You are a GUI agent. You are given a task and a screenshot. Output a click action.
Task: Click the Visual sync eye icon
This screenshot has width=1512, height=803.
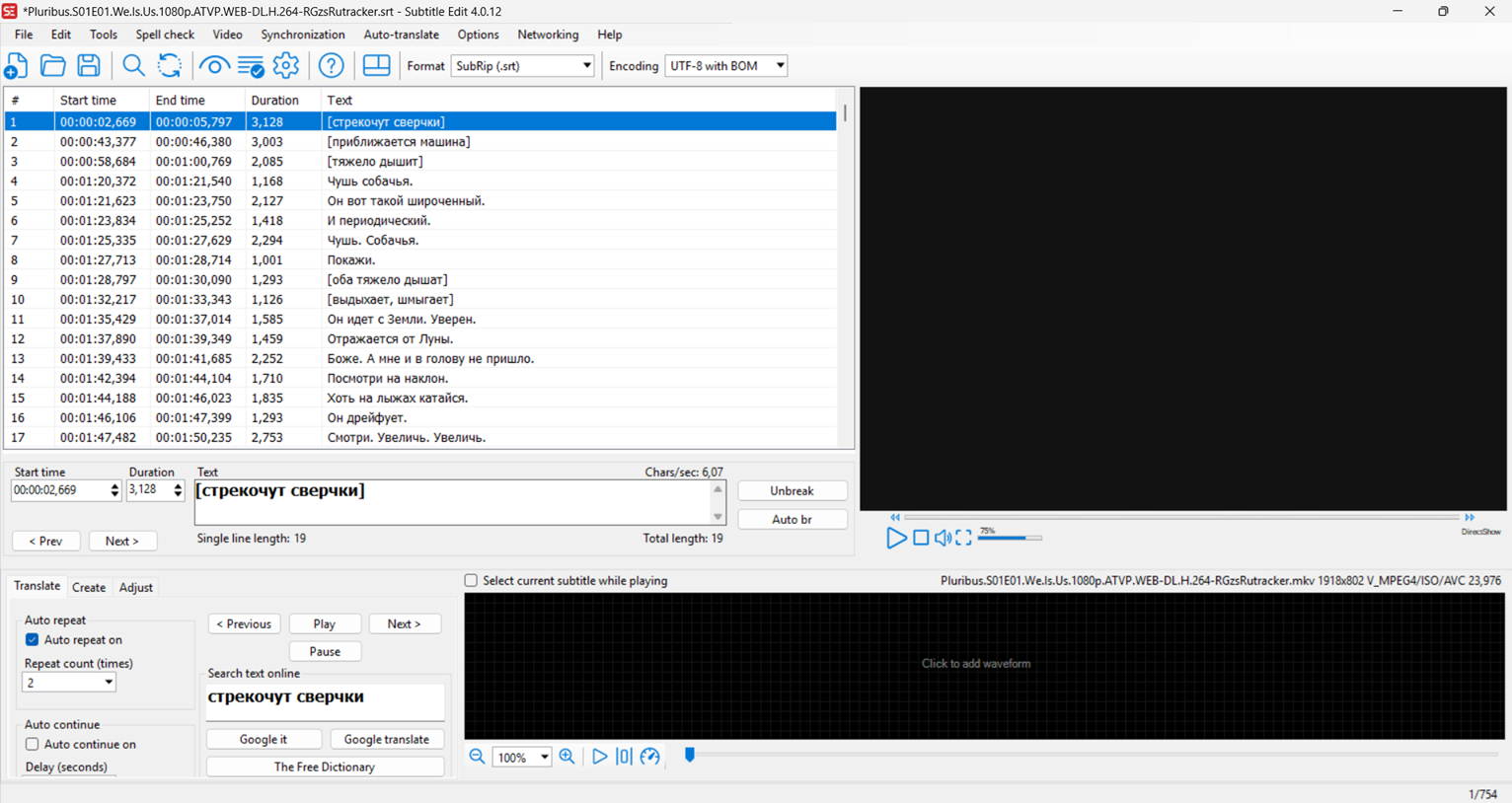[213, 66]
